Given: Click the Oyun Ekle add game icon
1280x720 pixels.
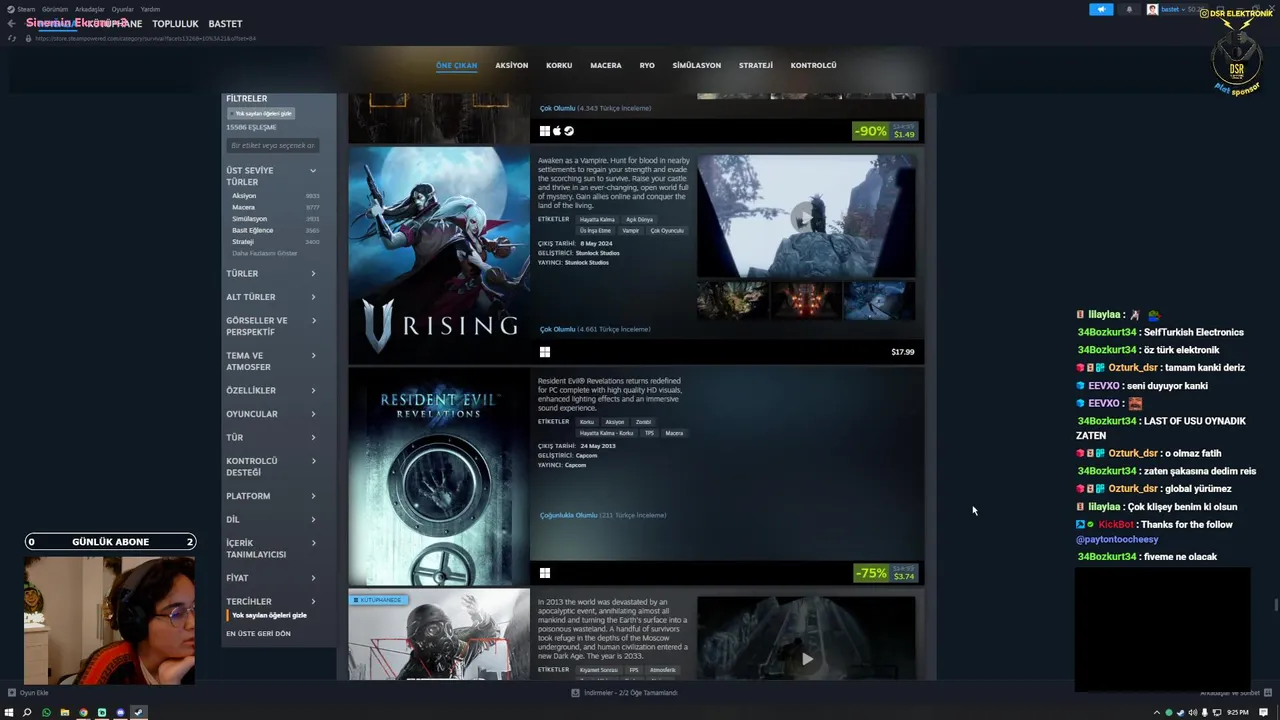Looking at the screenshot, I should point(12,693).
